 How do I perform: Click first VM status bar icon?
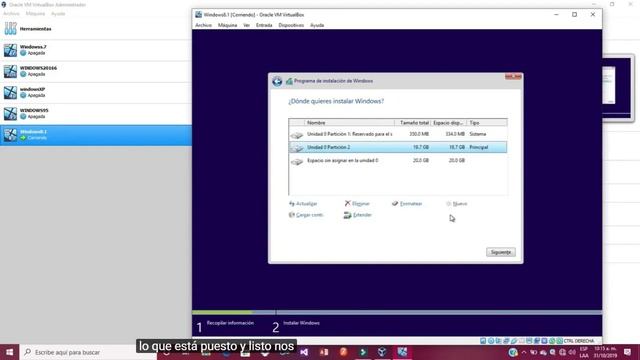click(483, 341)
